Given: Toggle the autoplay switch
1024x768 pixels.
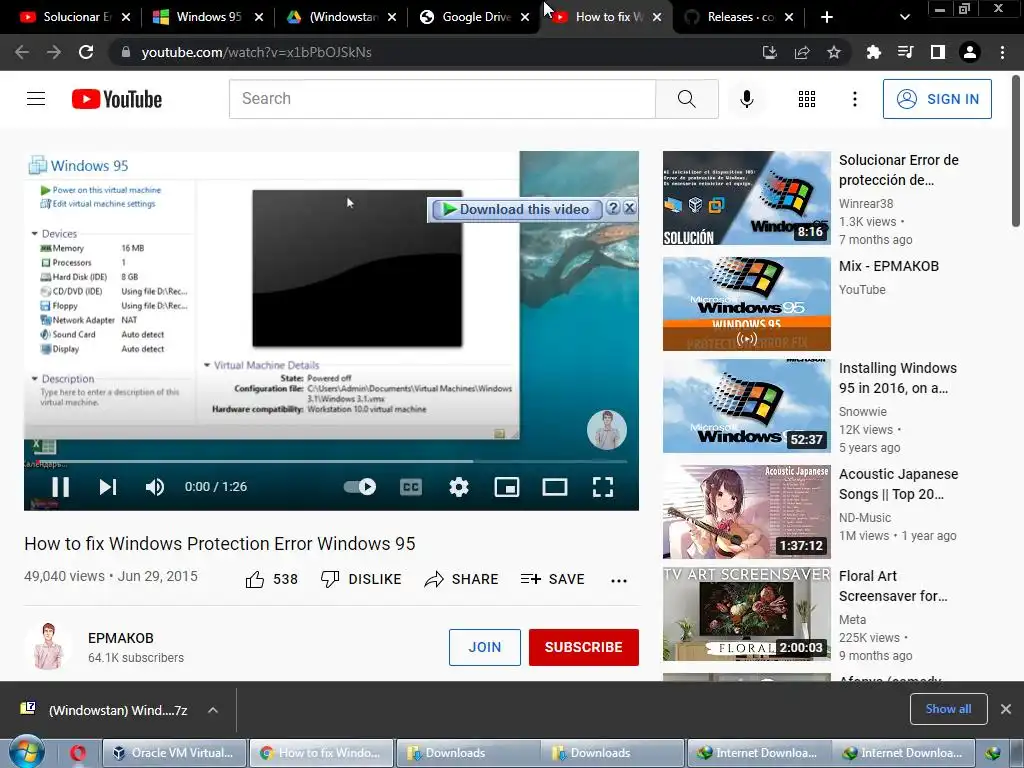Looking at the screenshot, I should pyautogui.click(x=360, y=487).
